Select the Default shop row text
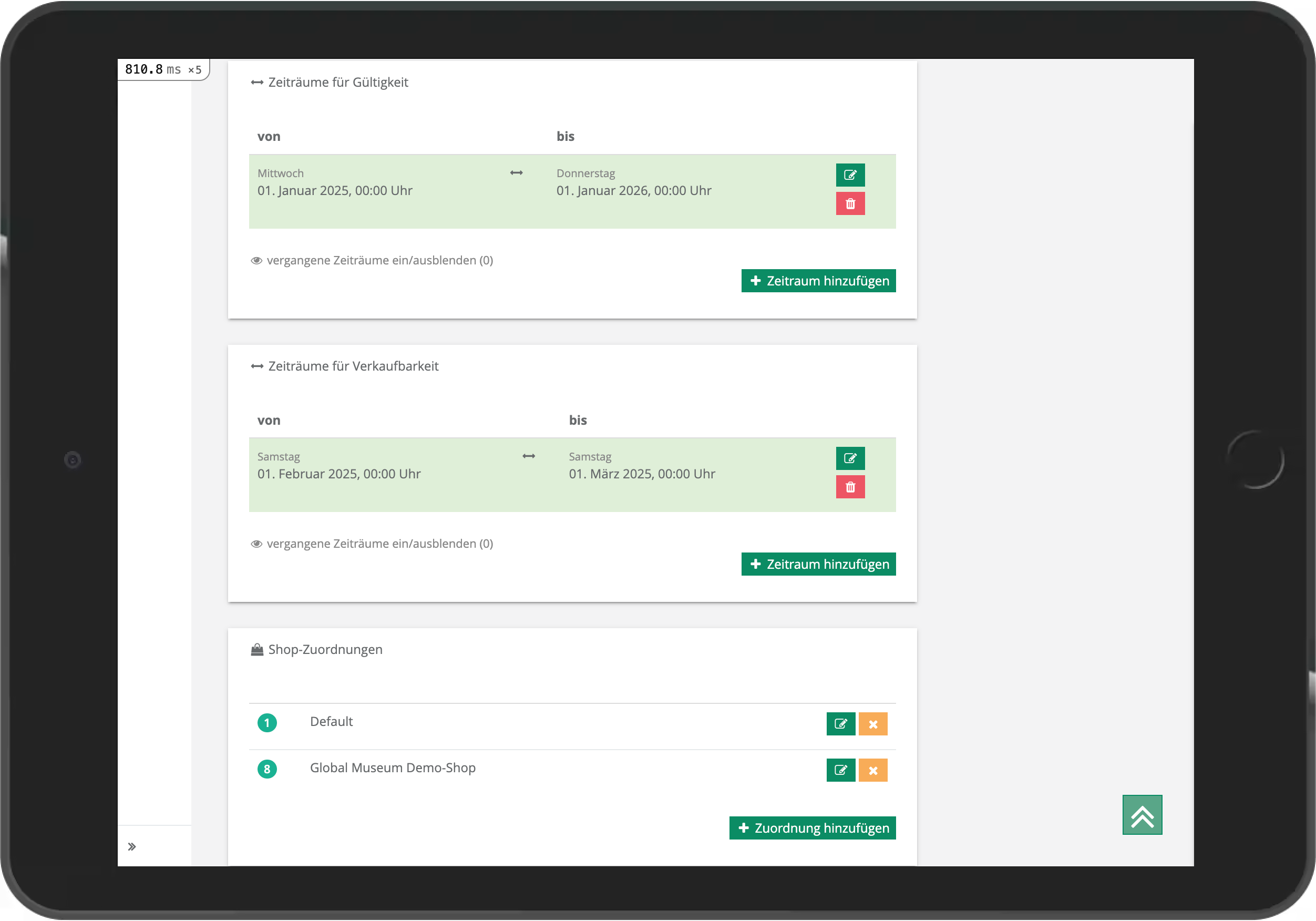This screenshot has height=921, width=1316. pos(331,721)
